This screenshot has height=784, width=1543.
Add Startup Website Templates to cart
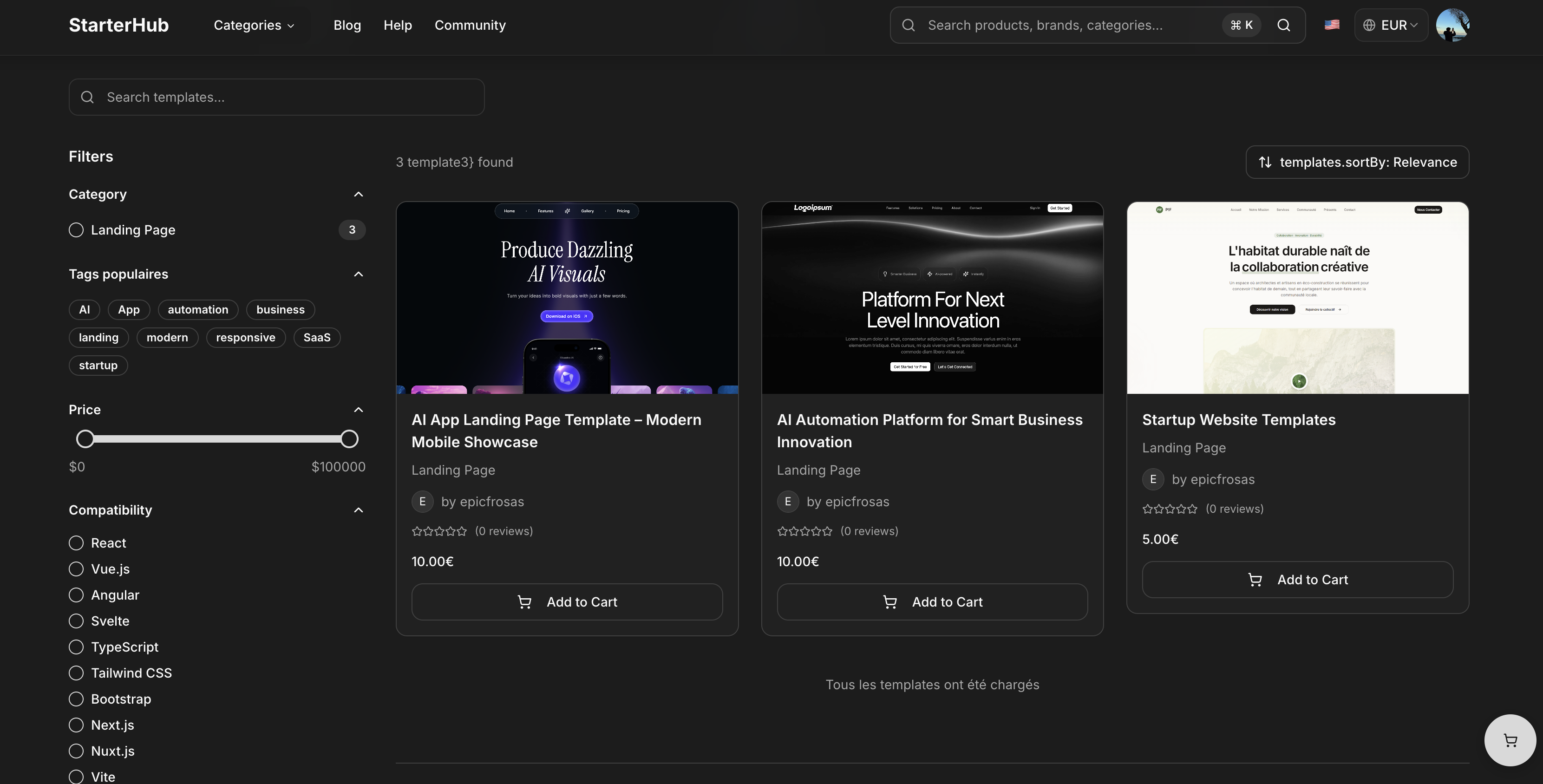tap(1297, 580)
